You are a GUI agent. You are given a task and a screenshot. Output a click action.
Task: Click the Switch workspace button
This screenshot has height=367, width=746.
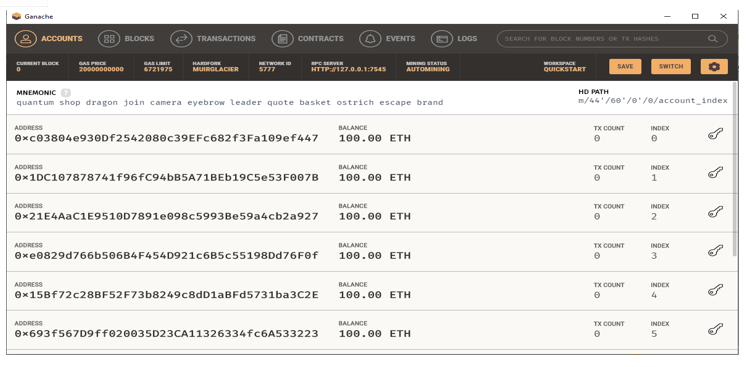click(671, 67)
